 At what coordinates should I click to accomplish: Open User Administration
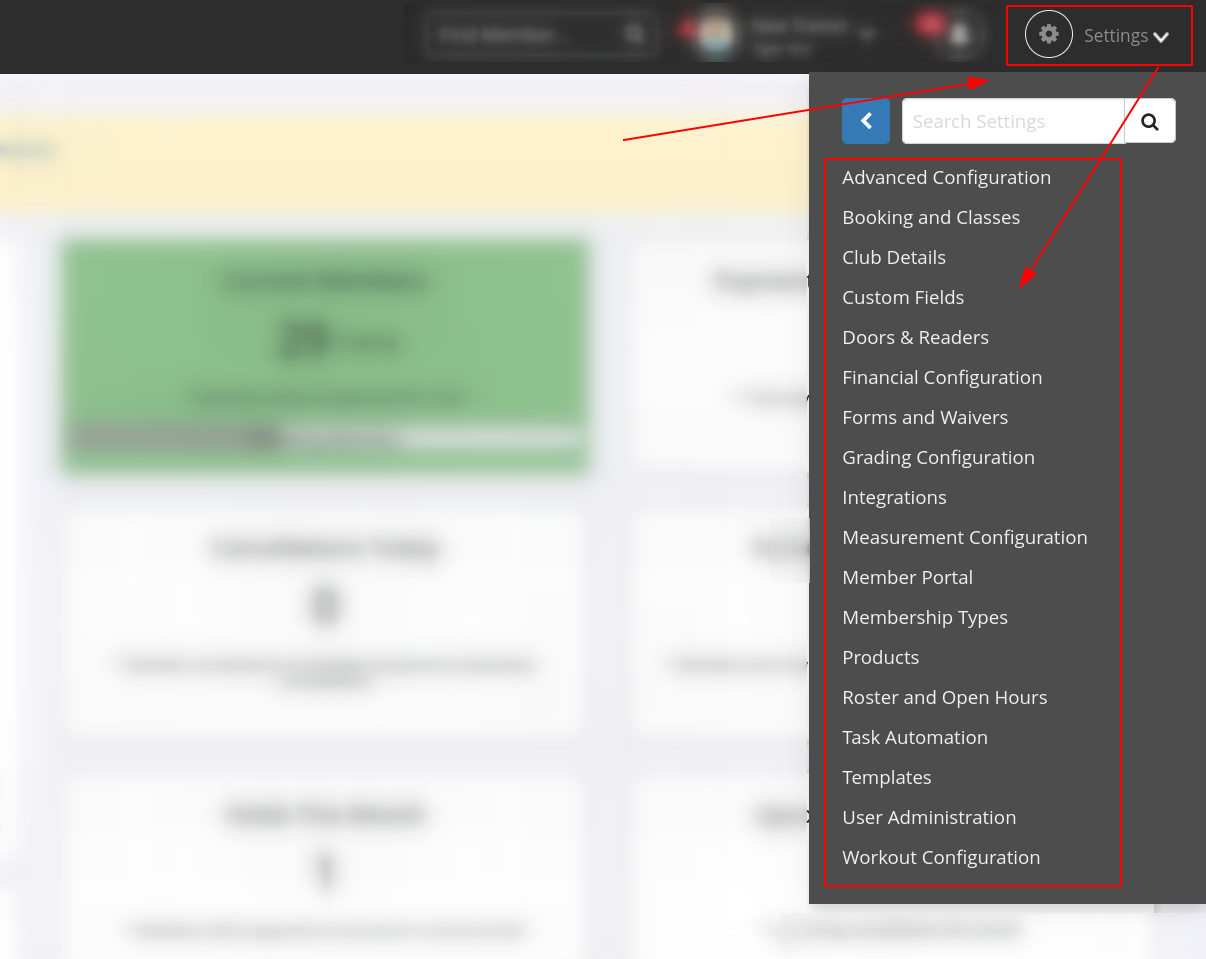[929, 817]
